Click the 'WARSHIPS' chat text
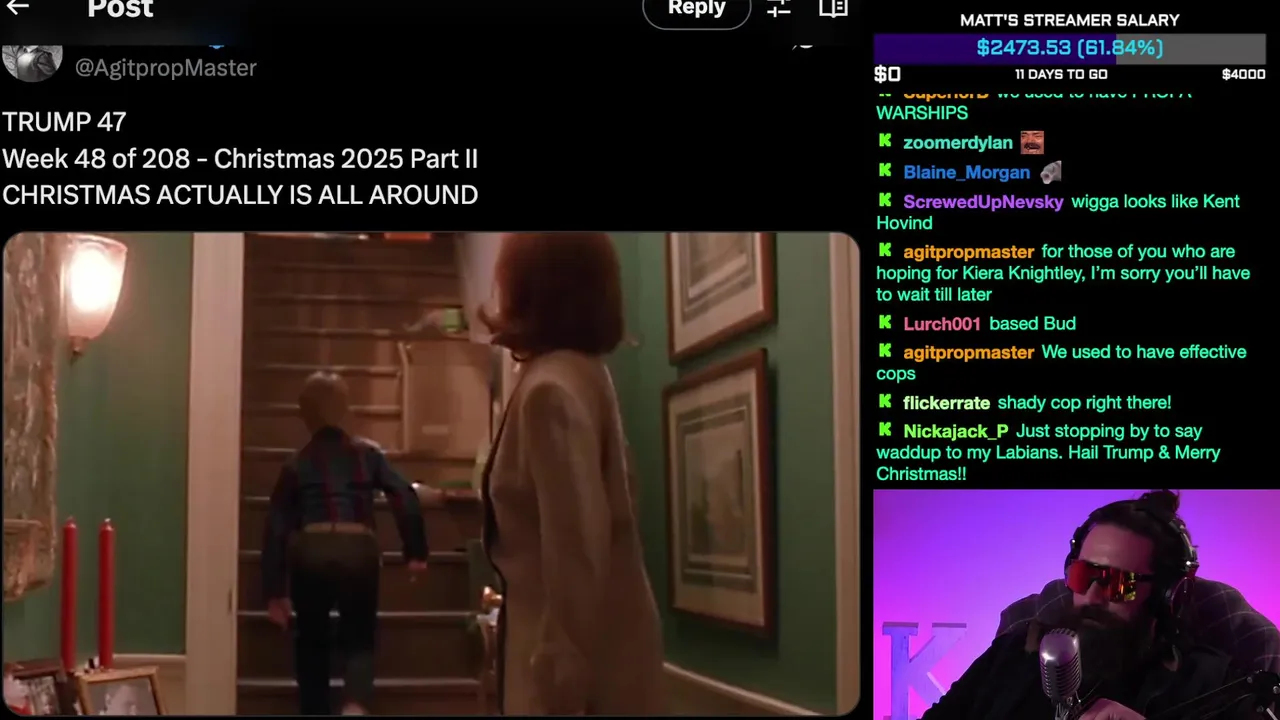1280x720 pixels. pyautogui.click(x=922, y=113)
